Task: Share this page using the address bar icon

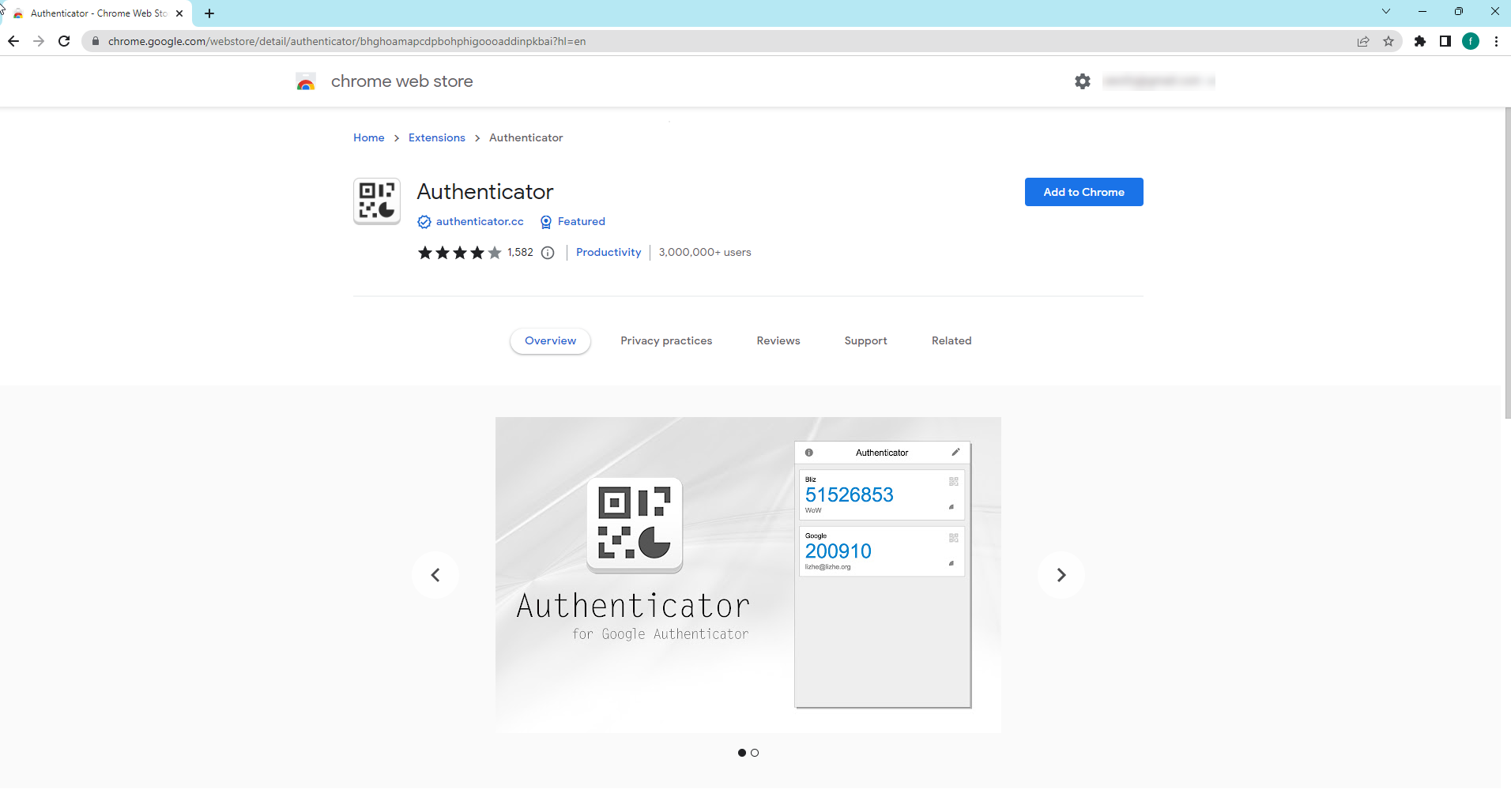Action: [1363, 41]
